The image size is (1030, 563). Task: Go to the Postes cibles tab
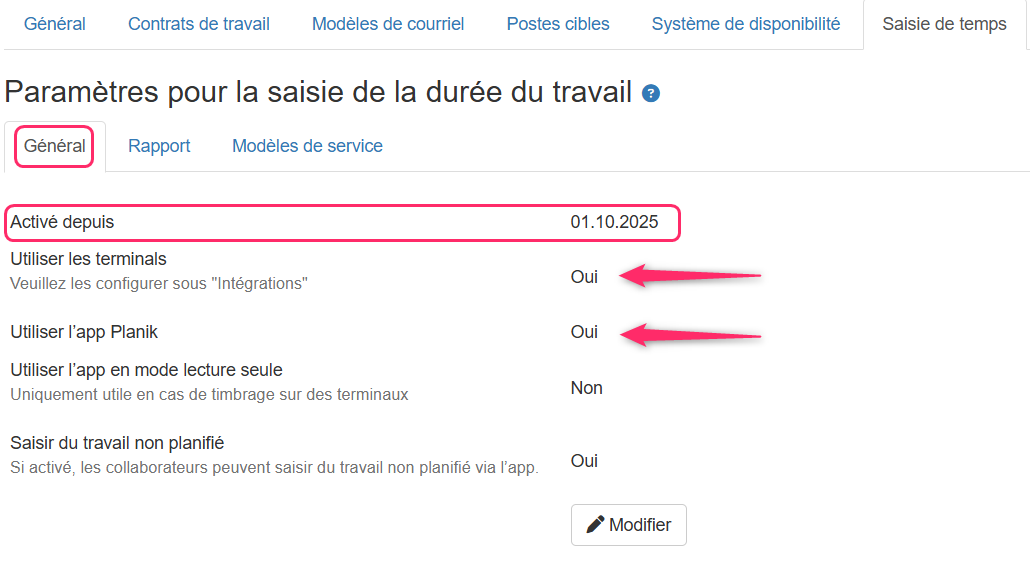[x=558, y=24]
